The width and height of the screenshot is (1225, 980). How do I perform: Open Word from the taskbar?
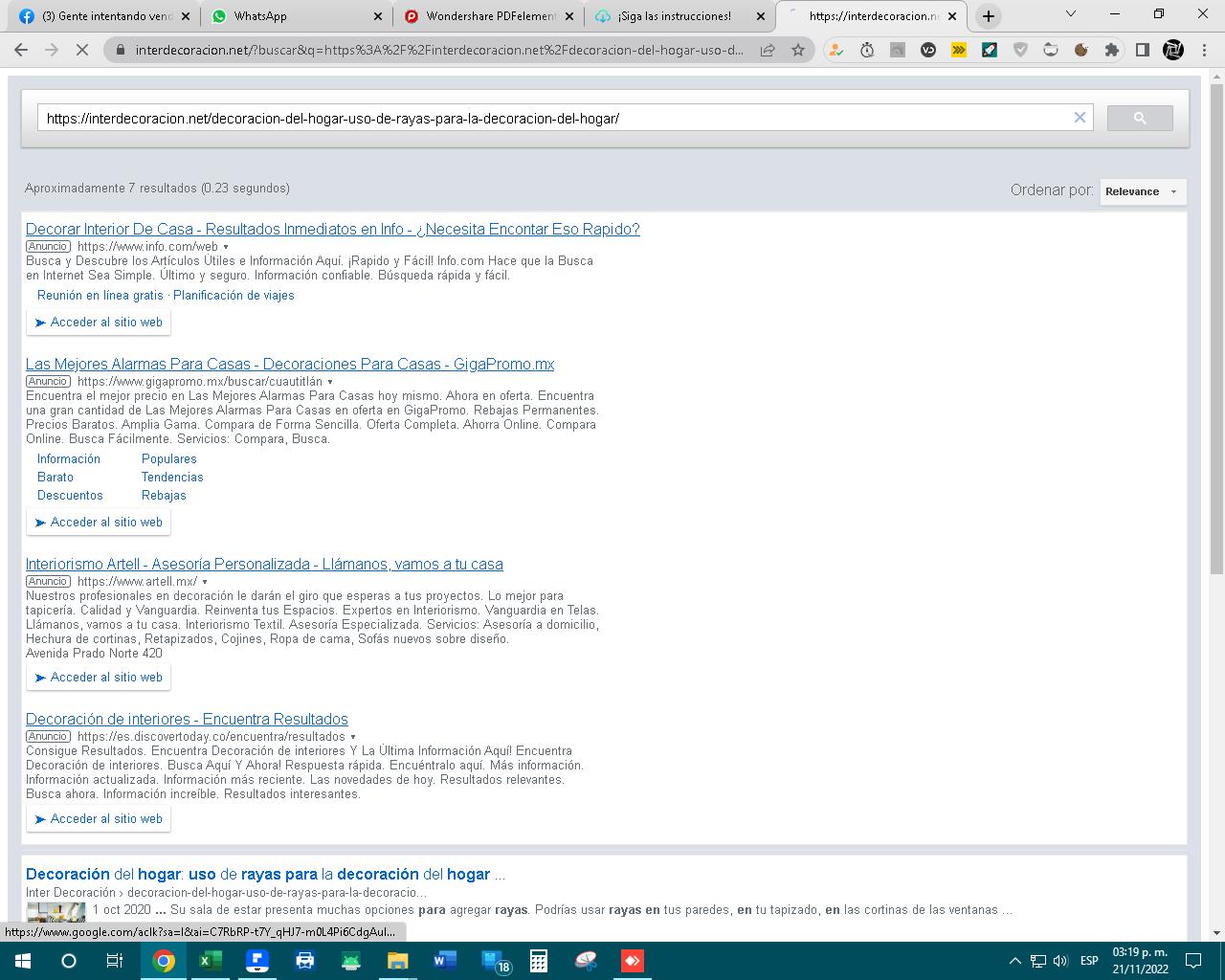point(445,961)
